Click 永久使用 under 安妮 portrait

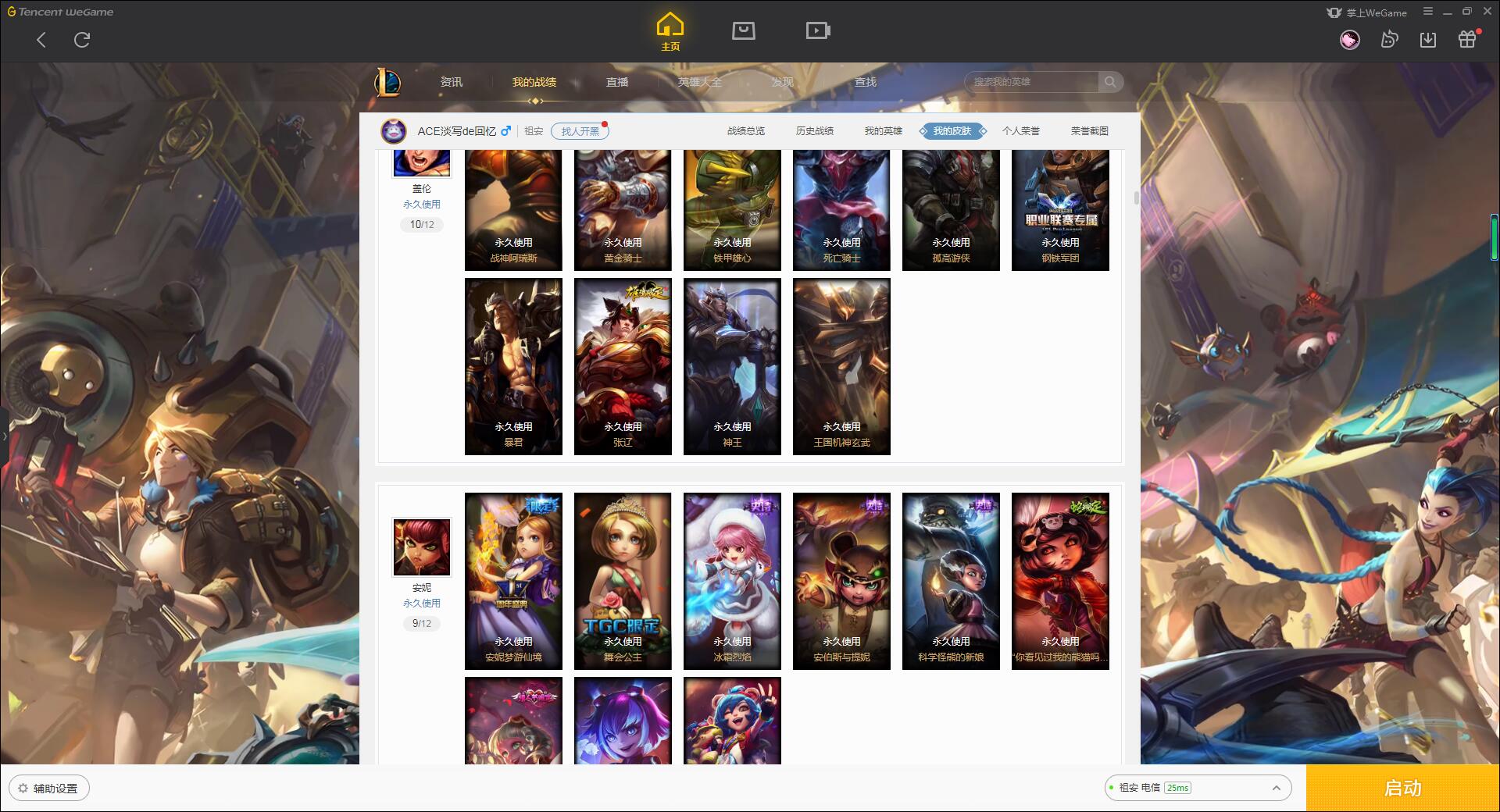pyautogui.click(x=422, y=604)
